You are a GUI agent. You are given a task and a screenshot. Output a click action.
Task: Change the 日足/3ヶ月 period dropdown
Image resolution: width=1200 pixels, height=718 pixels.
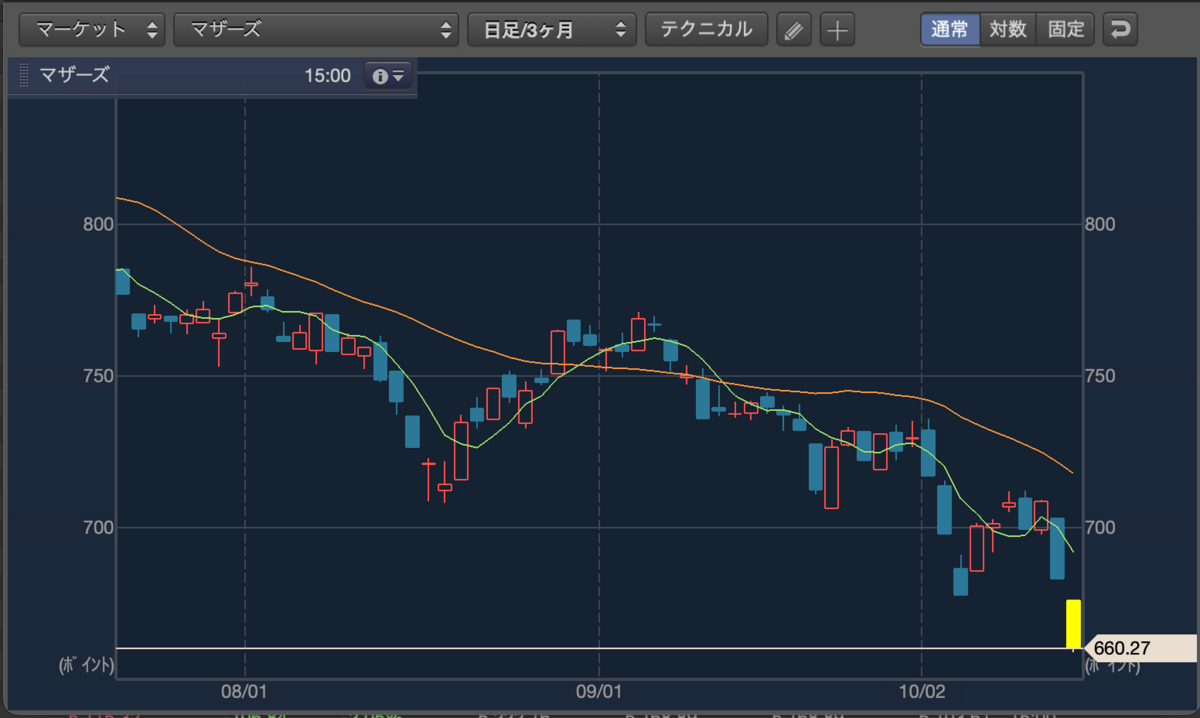click(x=552, y=30)
